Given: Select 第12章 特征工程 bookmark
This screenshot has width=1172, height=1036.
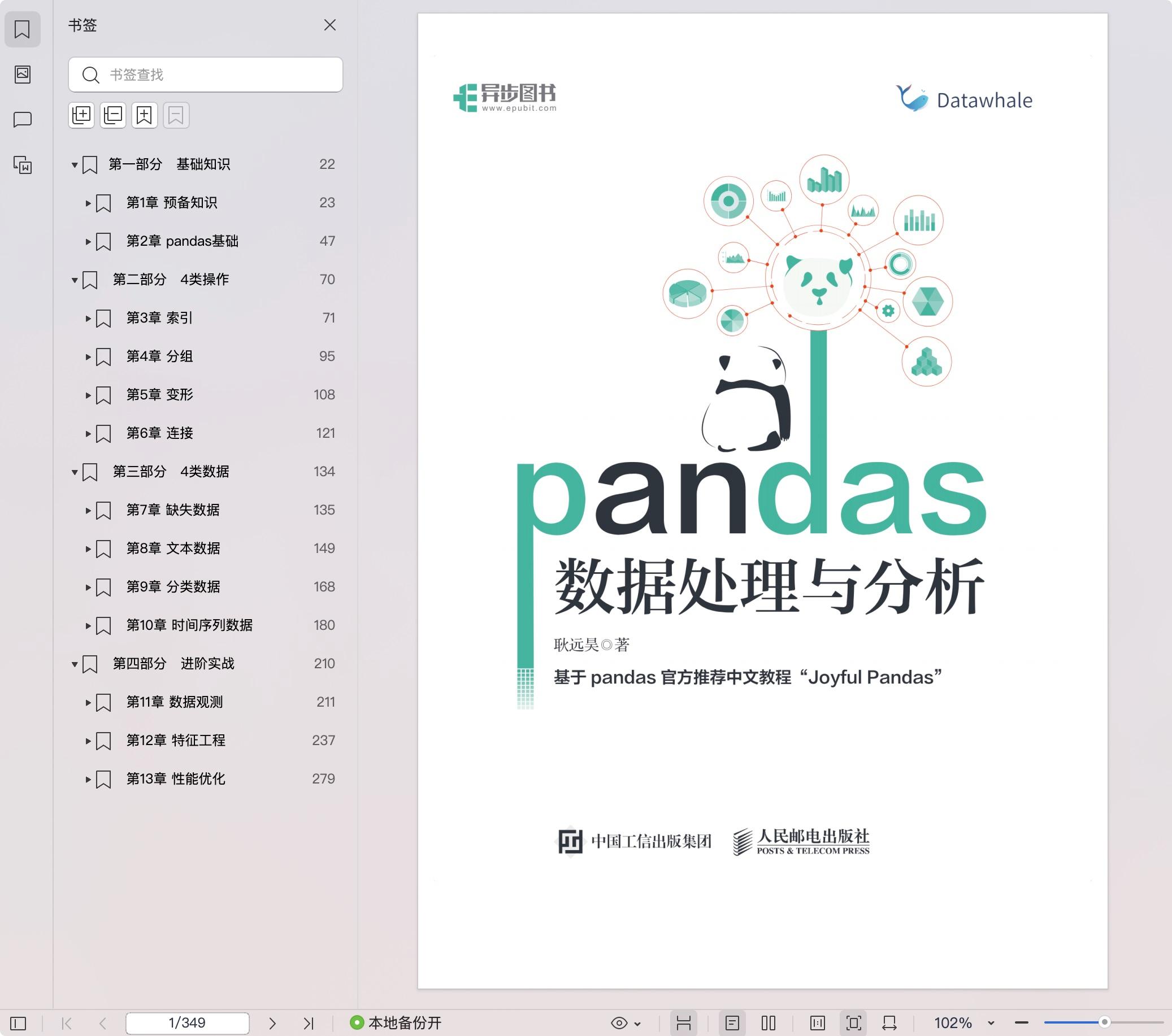Looking at the screenshot, I should coord(175,741).
